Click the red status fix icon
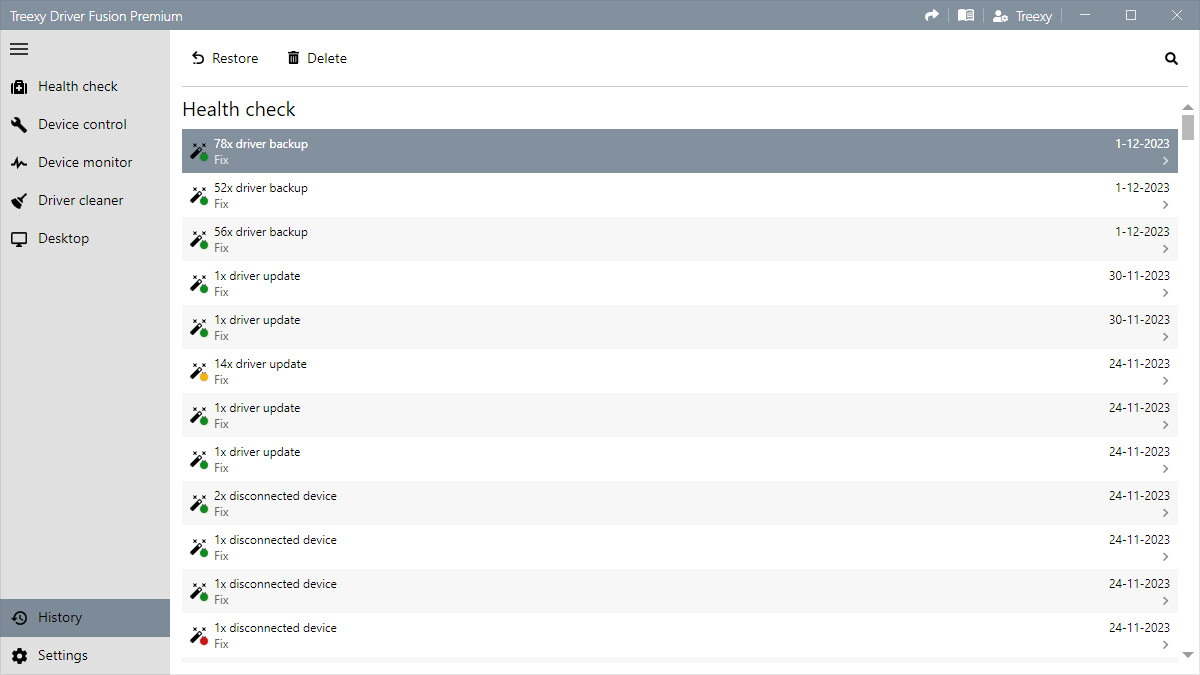This screenshot has width=1200, height=675. 198,635
